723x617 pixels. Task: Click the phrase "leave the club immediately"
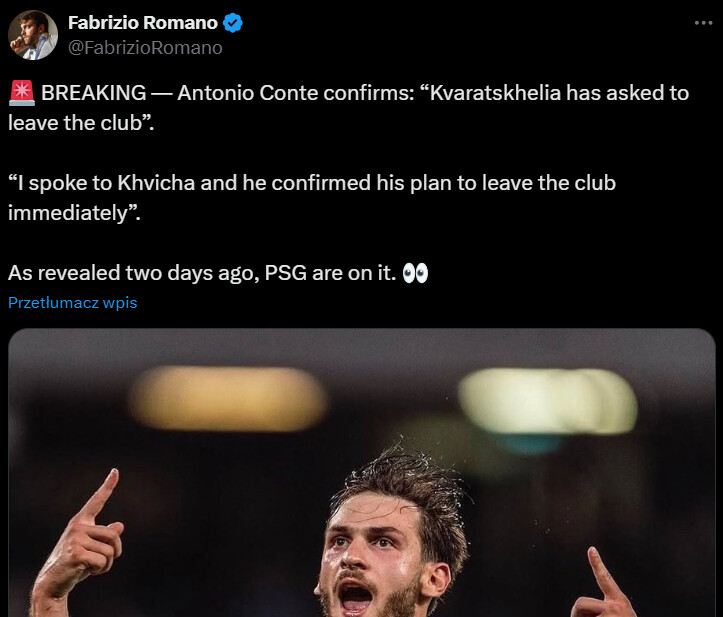coord(560,184)
